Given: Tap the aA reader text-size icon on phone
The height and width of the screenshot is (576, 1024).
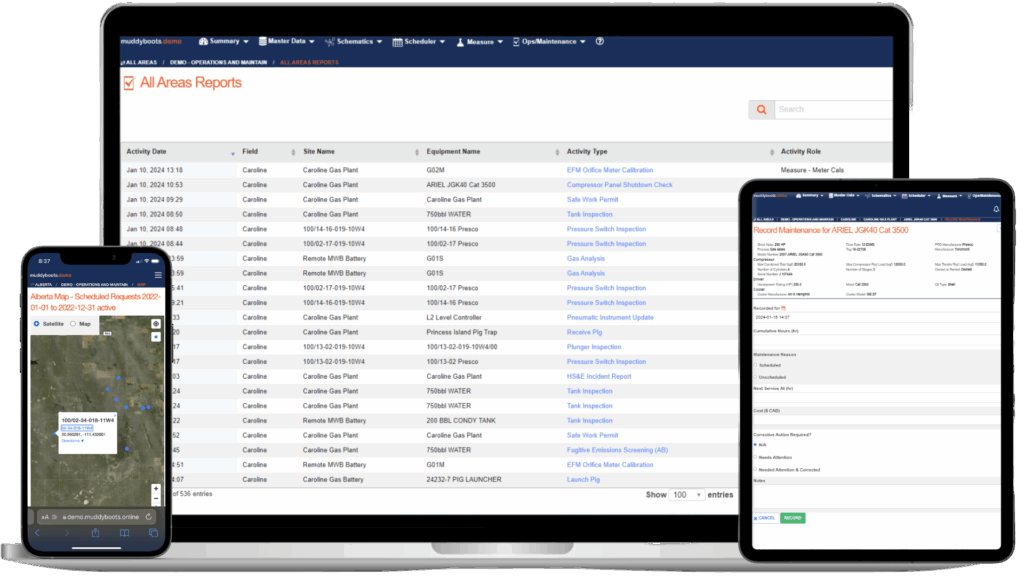Looking at the screenshot, I should (x=45, y=517).
